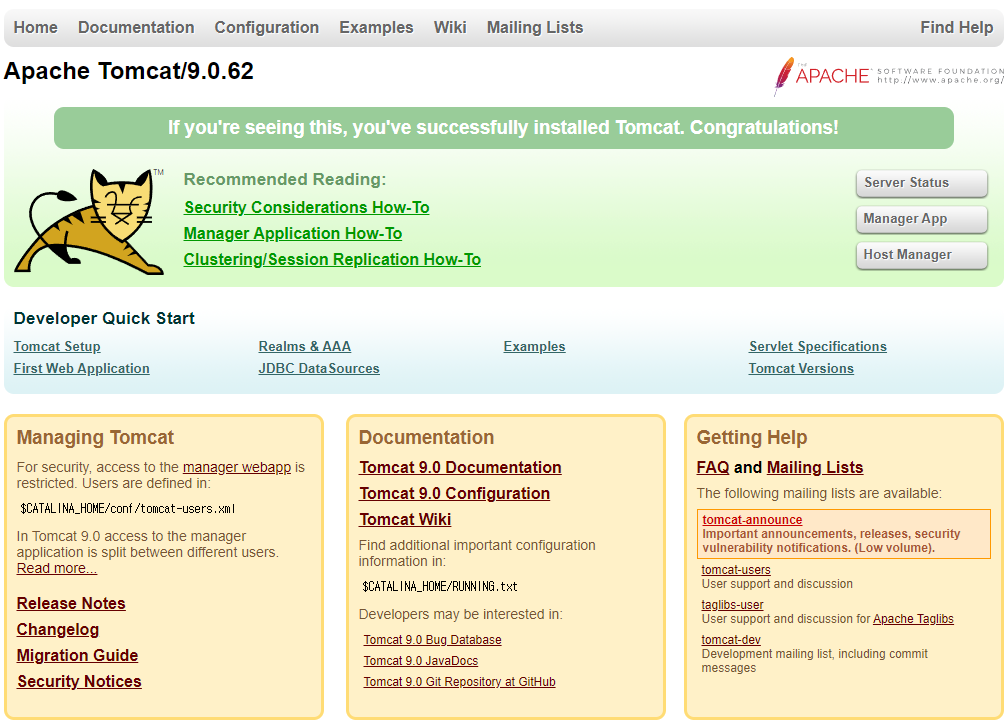
Task: Open Examples link under Developer Quick Start
Action: [534, 346]
